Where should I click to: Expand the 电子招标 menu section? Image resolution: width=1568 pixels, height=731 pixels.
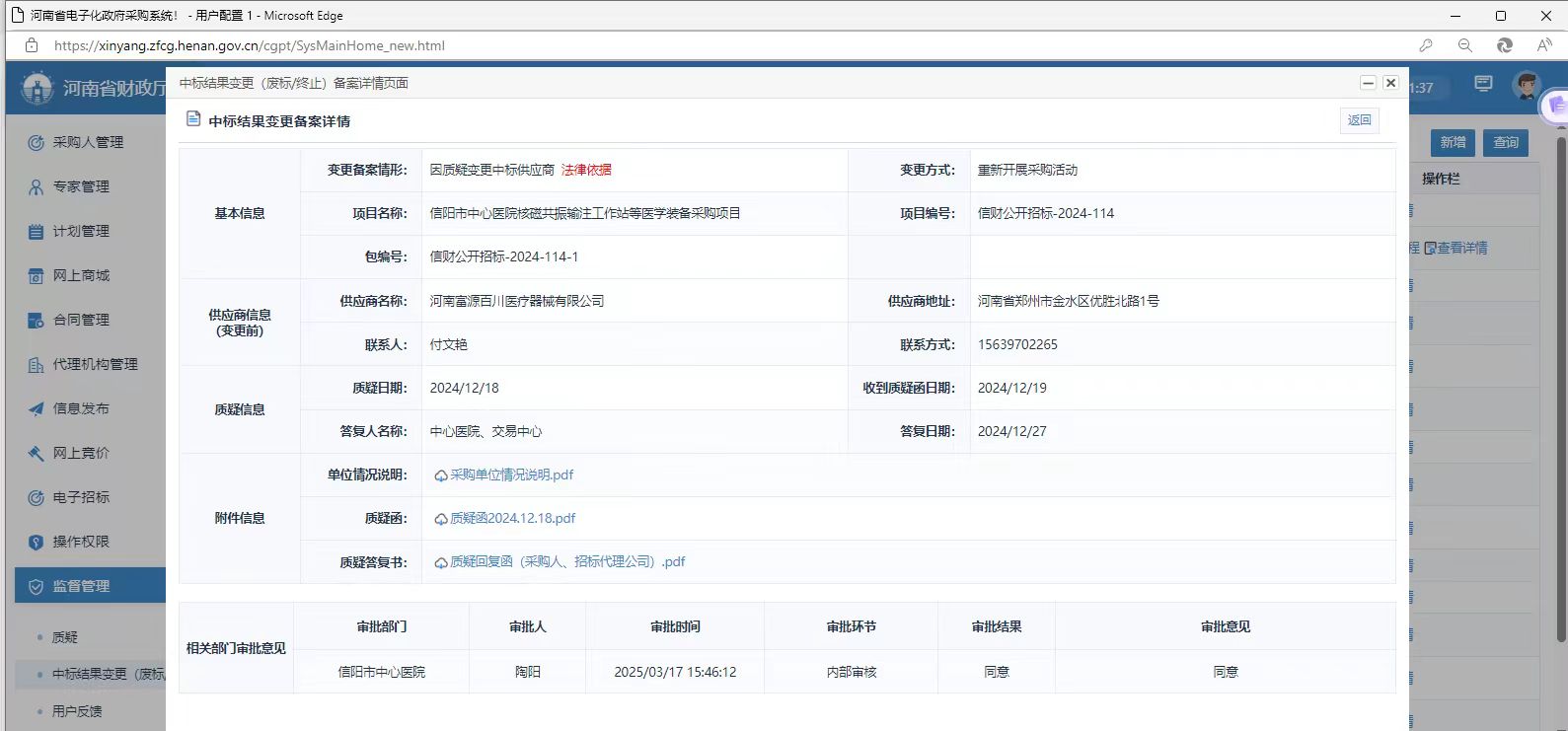pyautogui.click(x=81, y=497)
